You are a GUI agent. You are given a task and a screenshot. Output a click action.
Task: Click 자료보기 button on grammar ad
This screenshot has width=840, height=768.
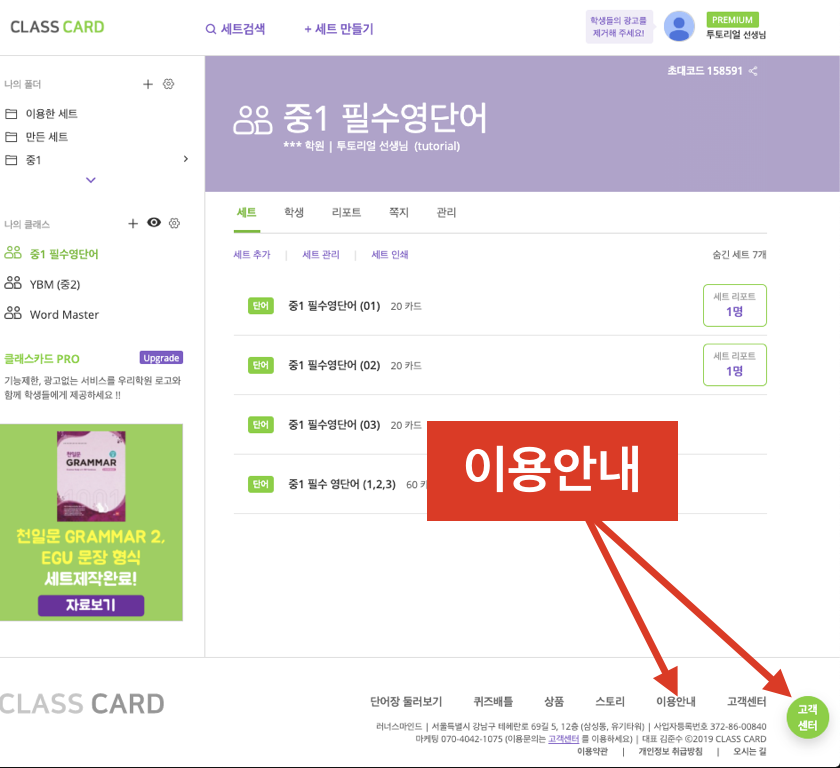(91, 605)
